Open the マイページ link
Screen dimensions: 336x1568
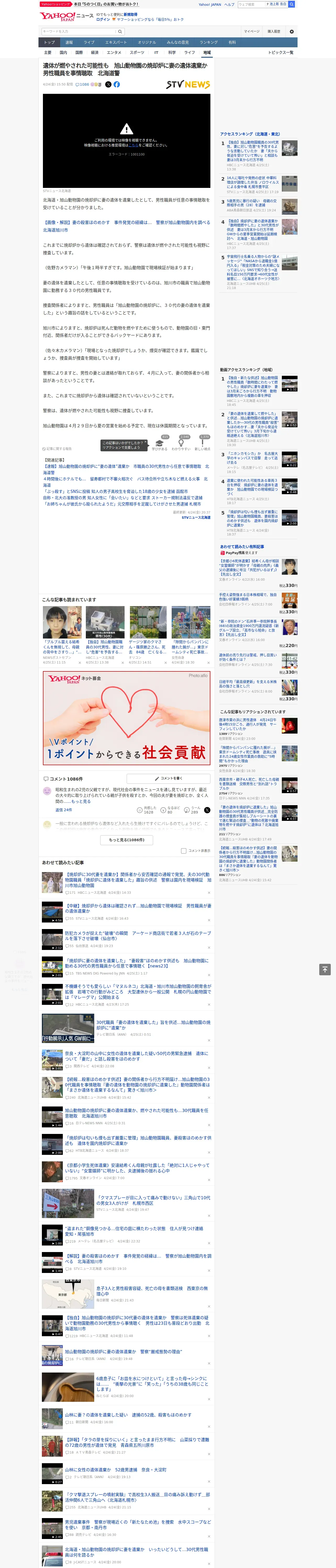coord(252,32)
